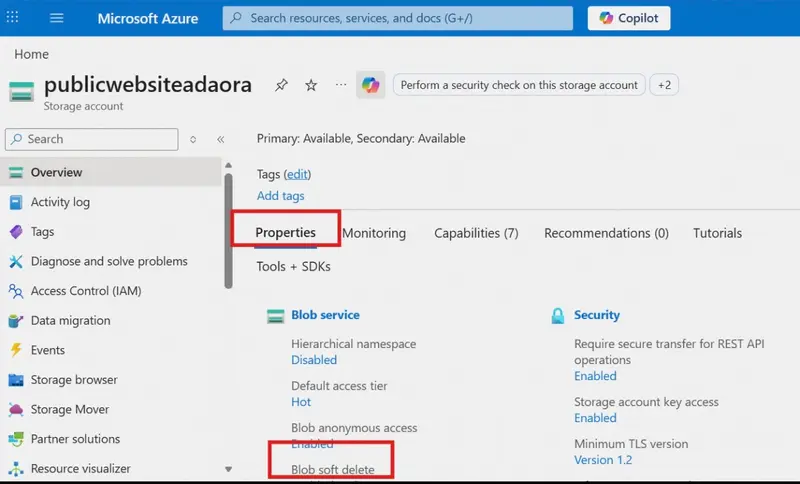Screen dimensions: 800x484
Task: Click the Diagnose and solve problems icon
Action: pos(16,261)
